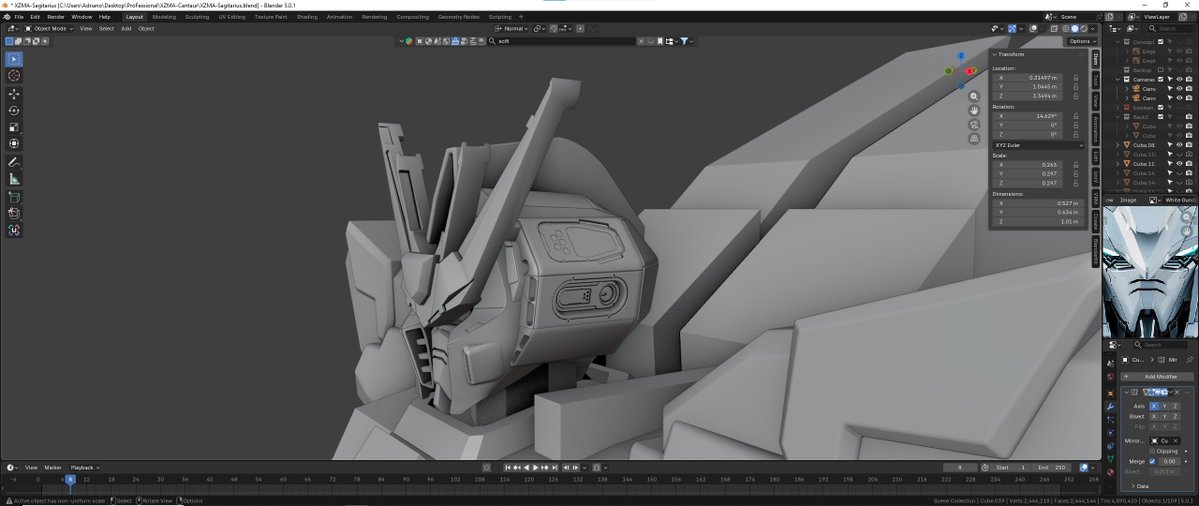The height and width of the screenshot is (506, 1199).
Task: Toggle Mirror Axis X button
Action: click(1154, 406)
